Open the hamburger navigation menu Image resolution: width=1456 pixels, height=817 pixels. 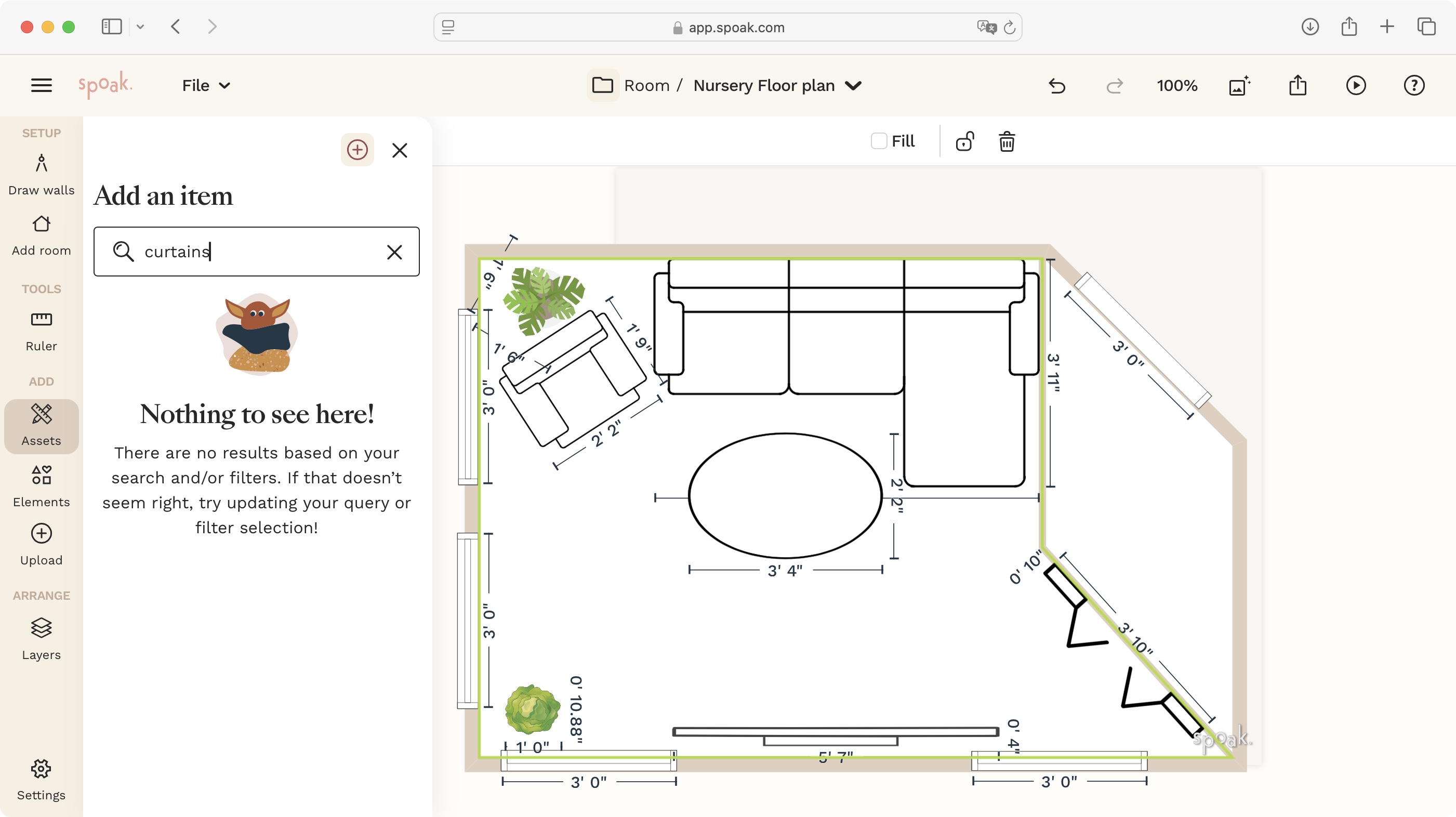click(41, 85)
